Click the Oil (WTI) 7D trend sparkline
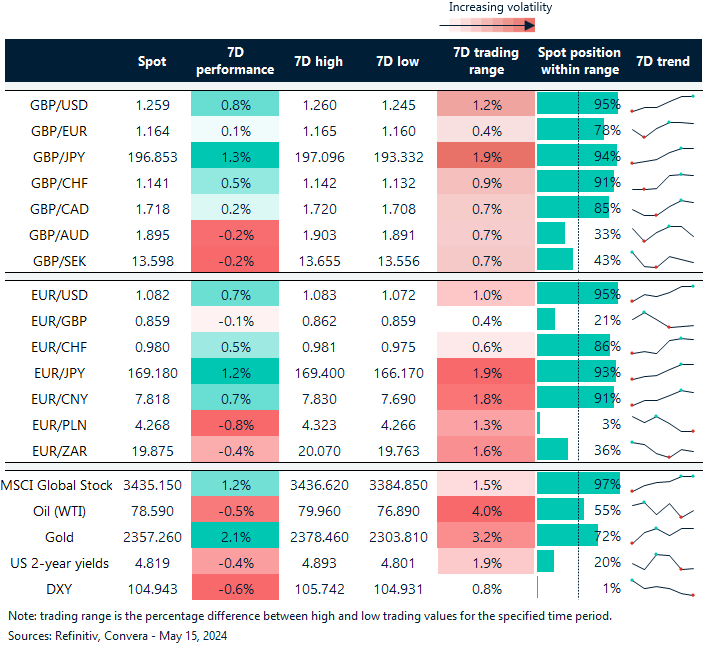The image size is (708, 648). pyautogui.click(x=662, y=510)
